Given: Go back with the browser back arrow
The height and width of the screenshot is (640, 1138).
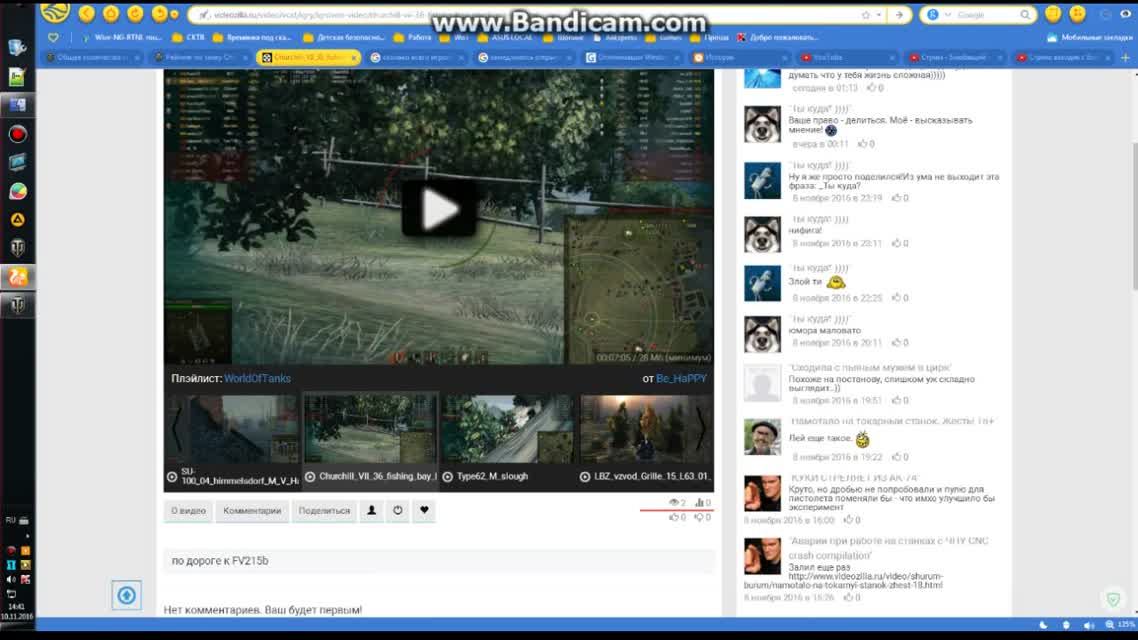Looking at the screenshot, I should coord(86,14).
